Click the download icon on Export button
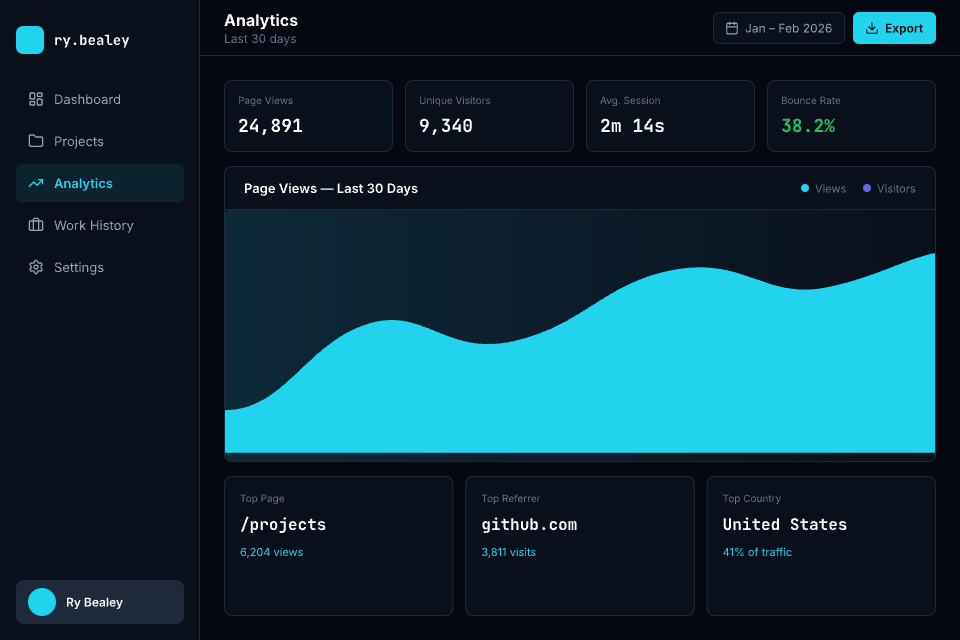The width and height of the screenshot is (960, 640). pos(872,28)
